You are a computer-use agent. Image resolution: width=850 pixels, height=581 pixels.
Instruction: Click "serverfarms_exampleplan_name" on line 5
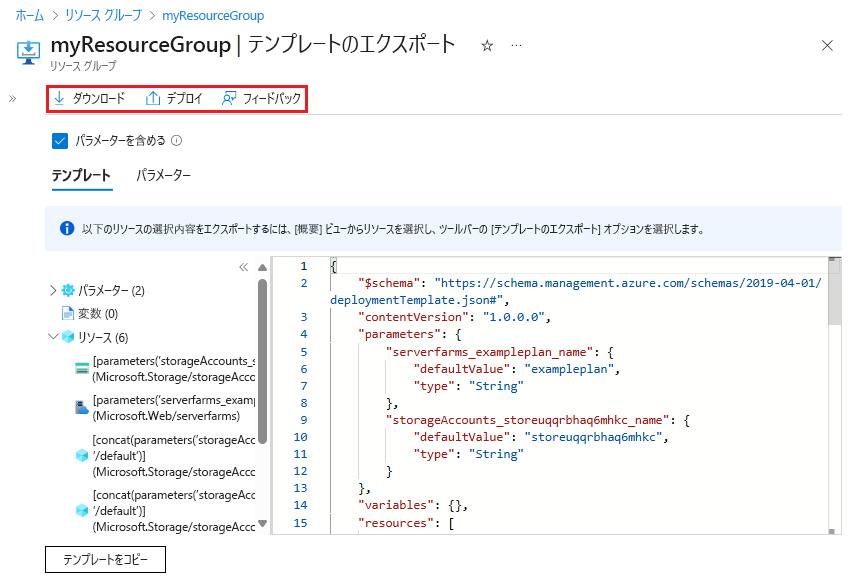(x=490, y=352)
